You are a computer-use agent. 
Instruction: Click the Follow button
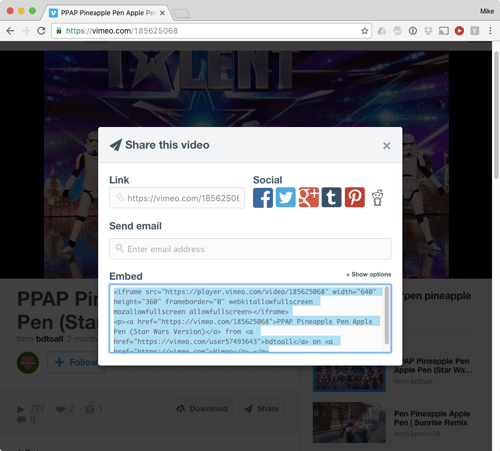[x=76, y=362]
